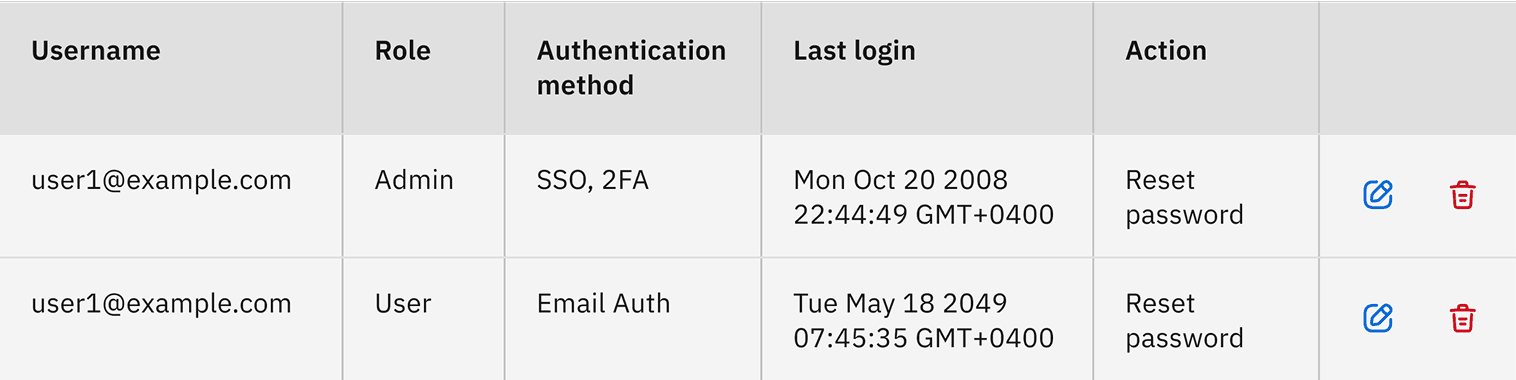Click the blank header cell above the edit icons

1417,68
